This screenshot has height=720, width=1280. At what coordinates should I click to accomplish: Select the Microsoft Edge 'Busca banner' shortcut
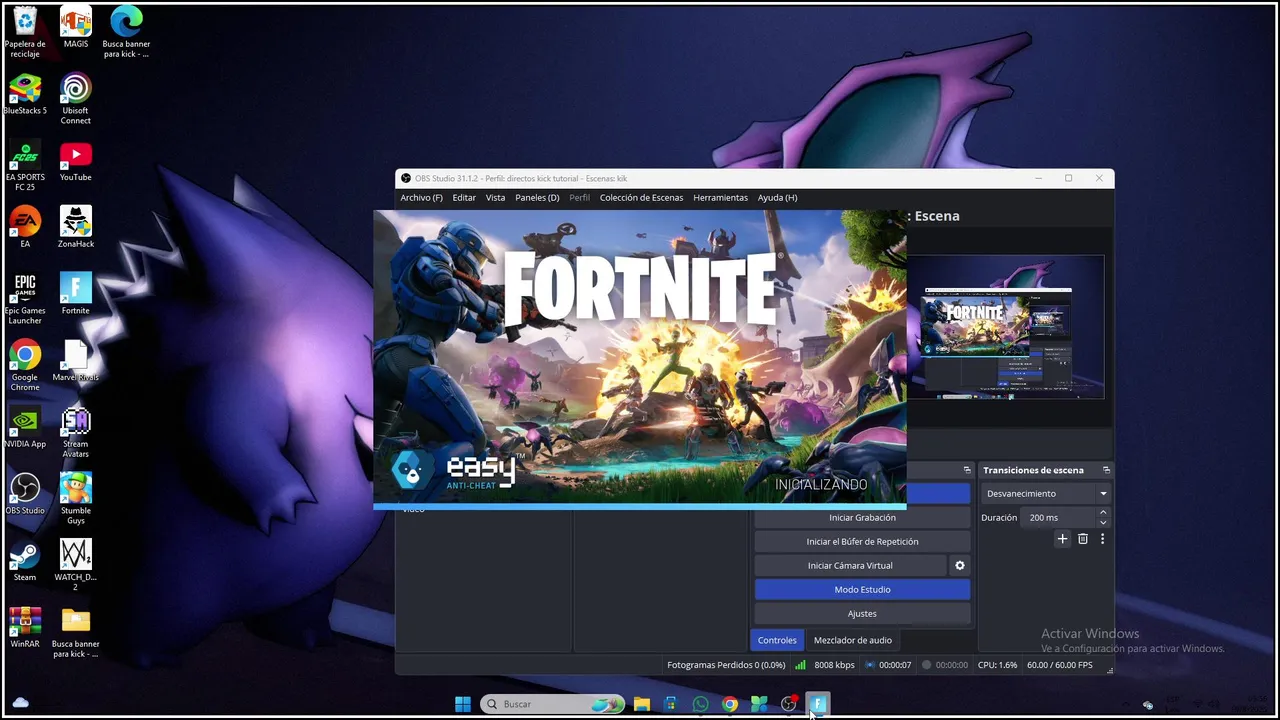(x=126, y=32)
